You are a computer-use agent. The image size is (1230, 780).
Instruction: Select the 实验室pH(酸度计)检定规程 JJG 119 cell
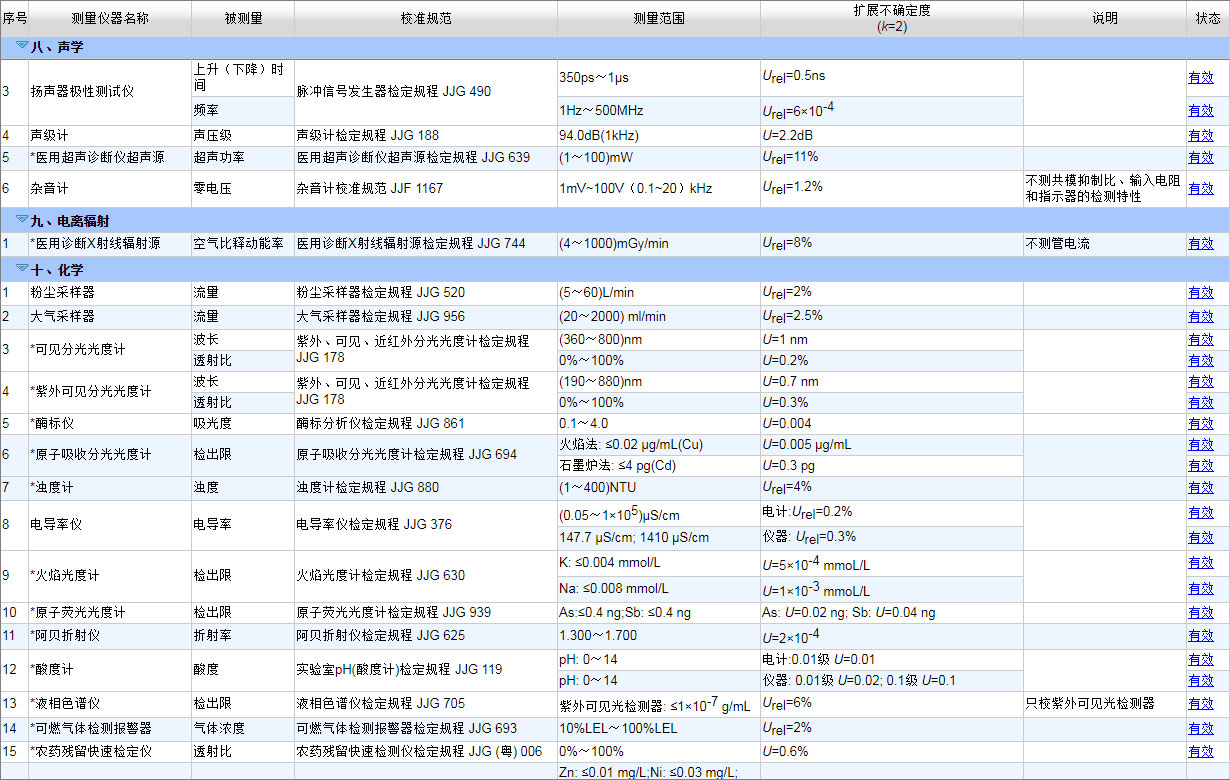click(x=425, y=670)
